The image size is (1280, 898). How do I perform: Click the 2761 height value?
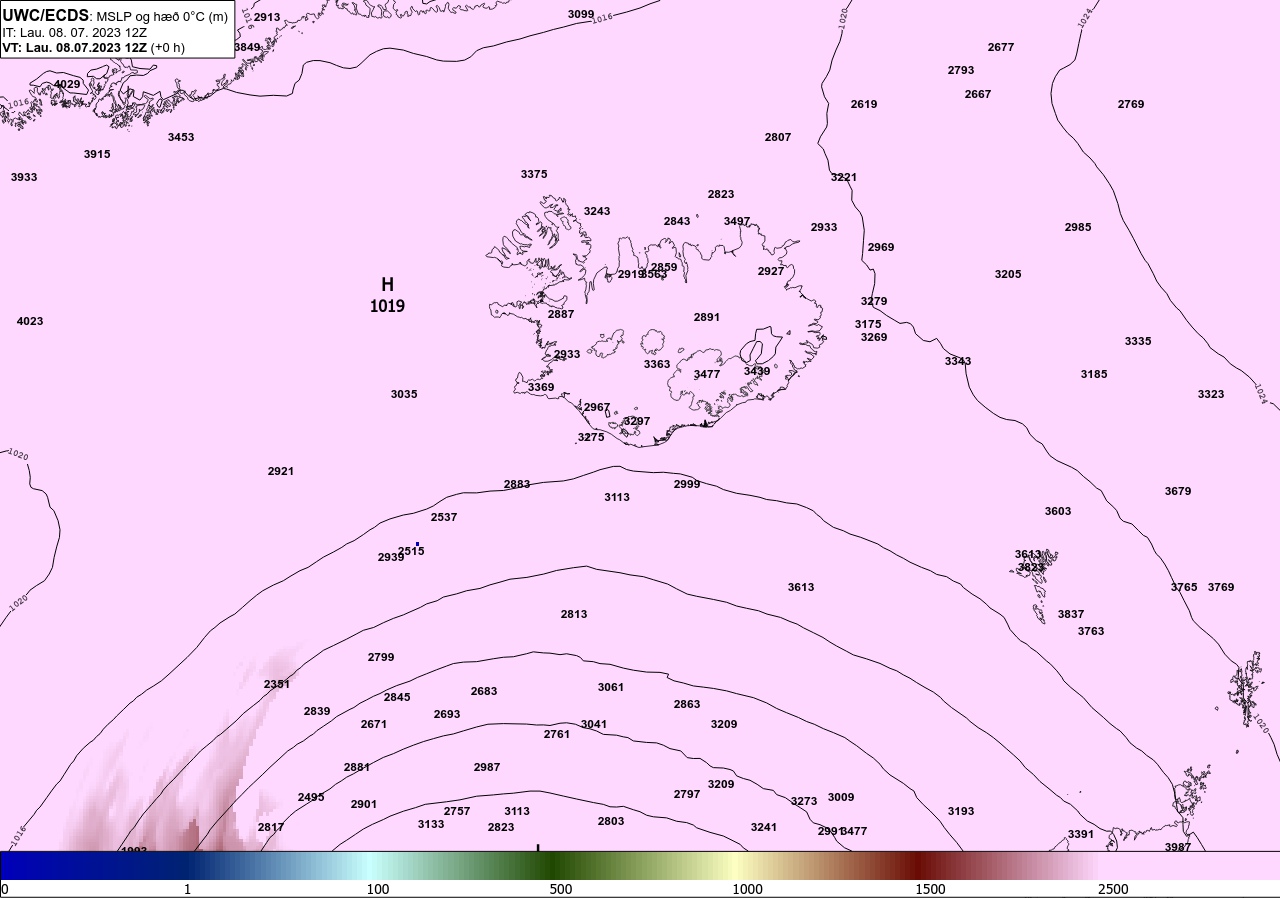pos(557,734)
